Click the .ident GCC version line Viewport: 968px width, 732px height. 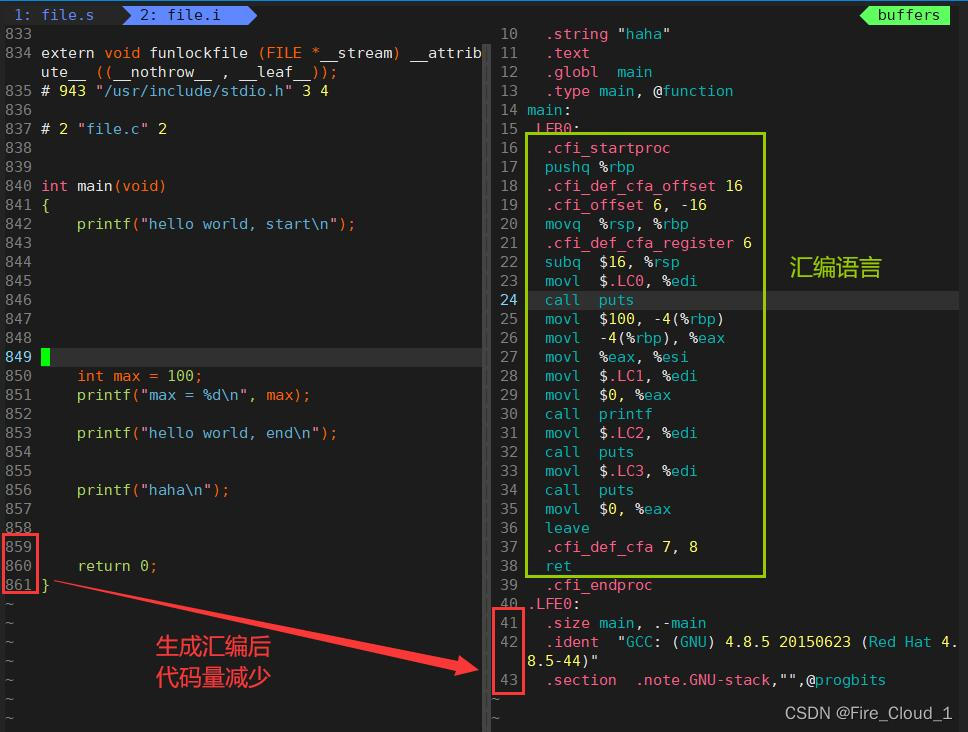[742, 652]
